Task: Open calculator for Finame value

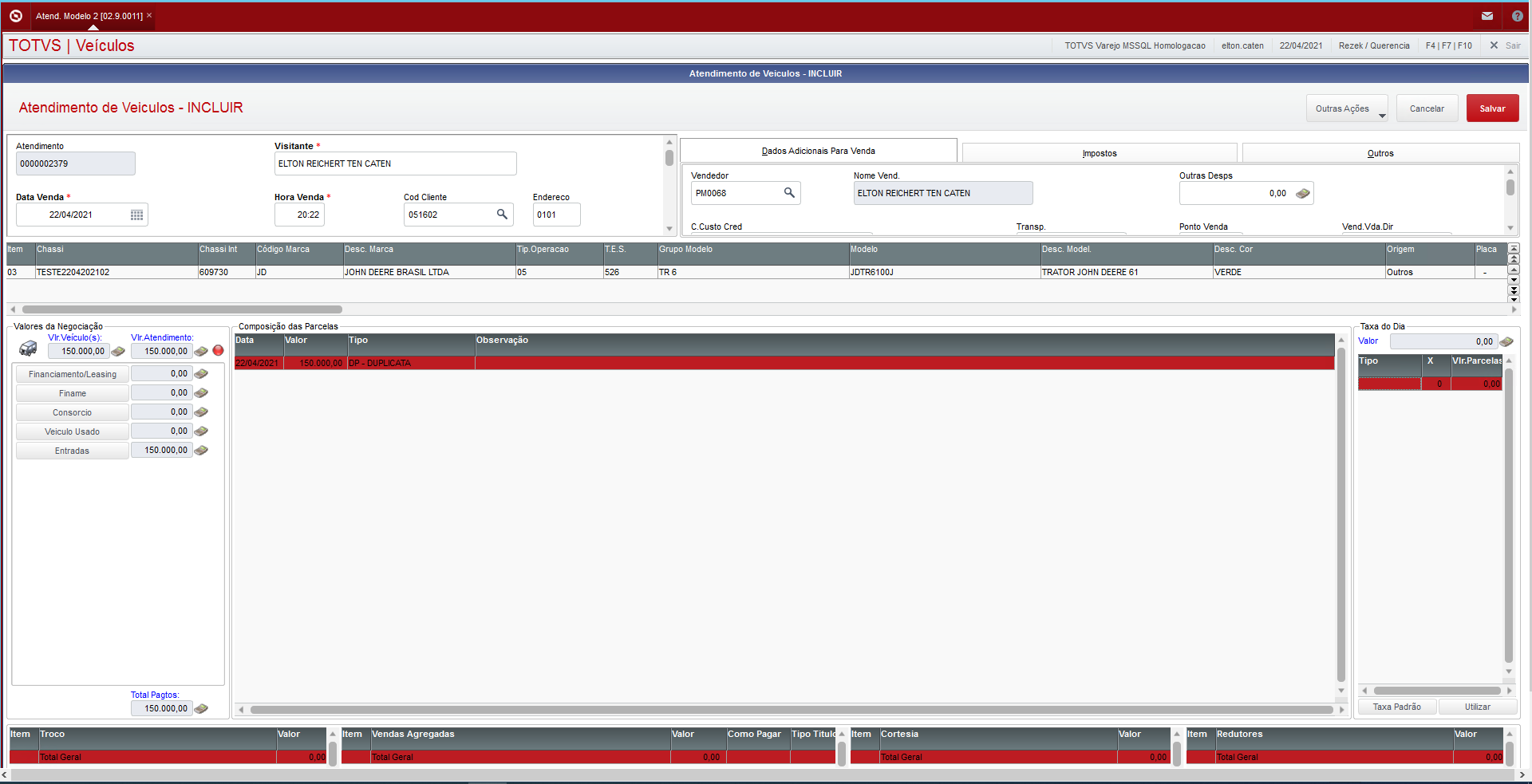Action: click(x=201, y=392)
